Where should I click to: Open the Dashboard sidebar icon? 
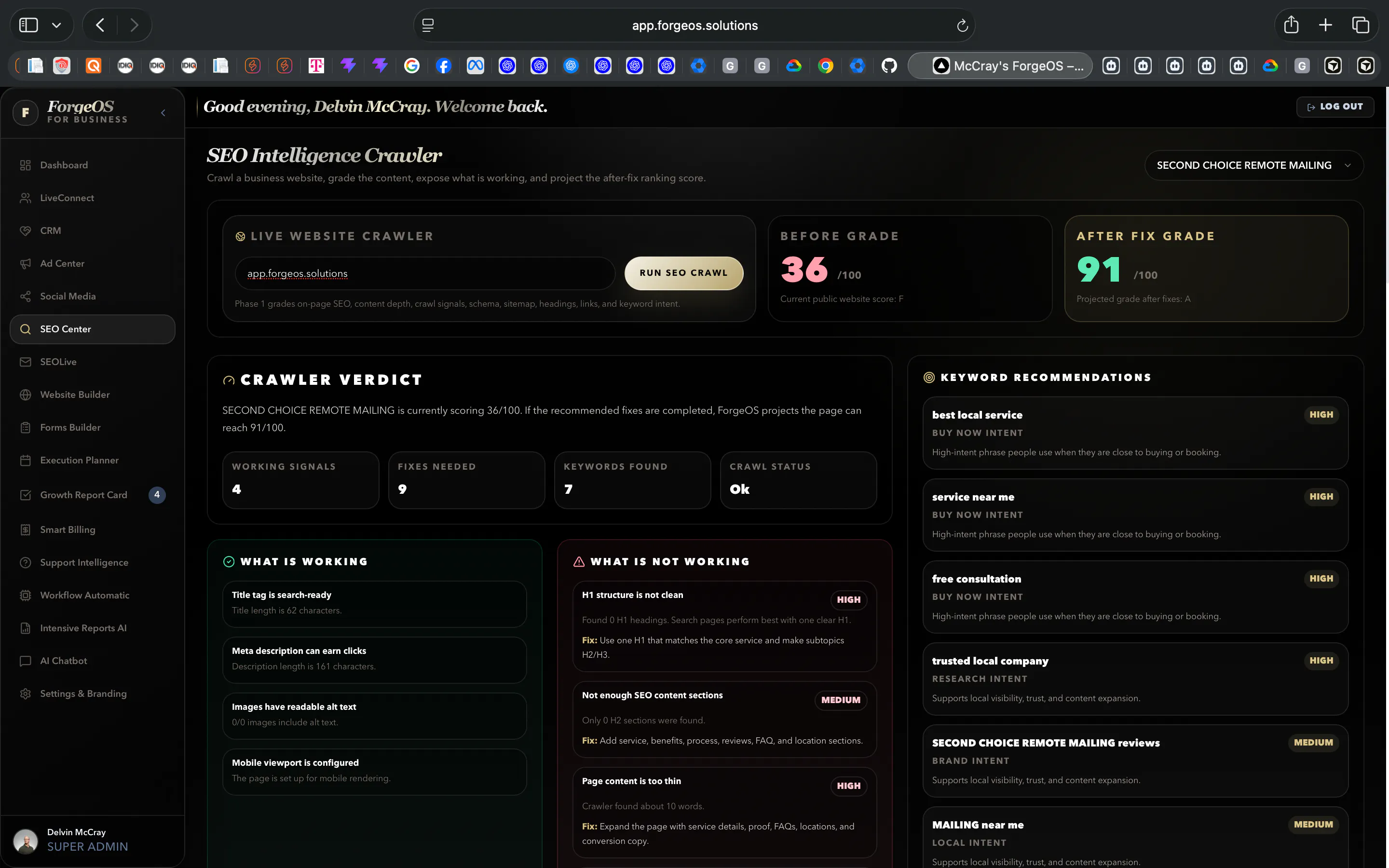point(25,165)
